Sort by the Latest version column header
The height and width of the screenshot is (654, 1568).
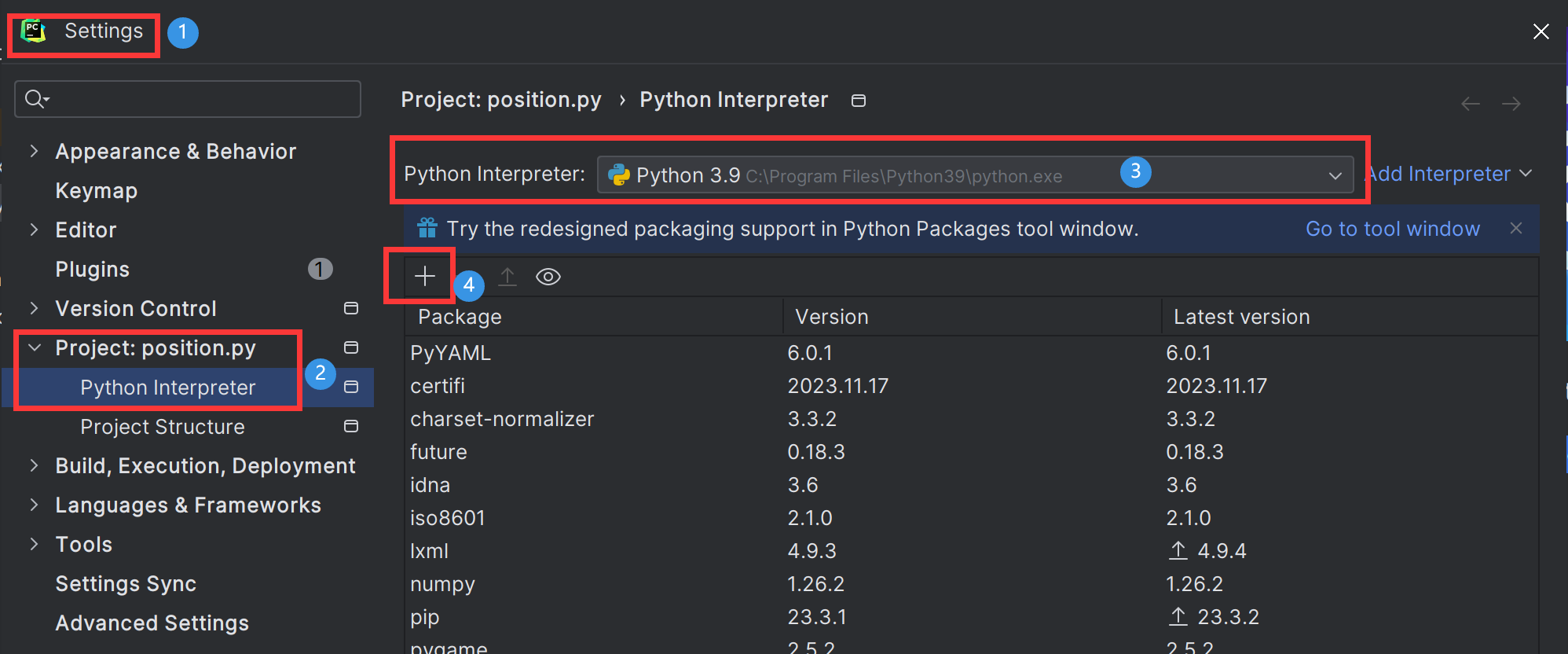1350,317
